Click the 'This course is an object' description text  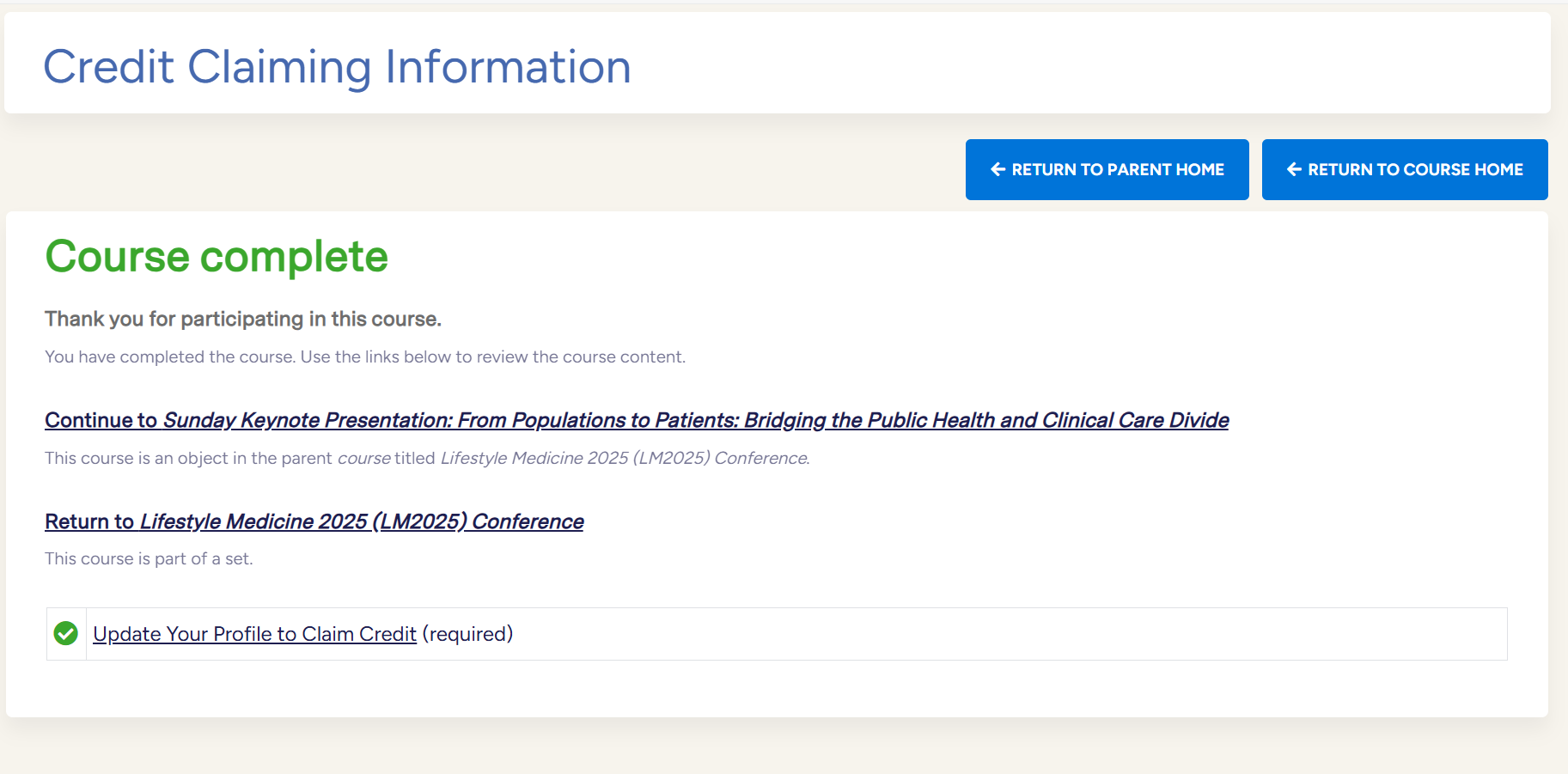[189, 459]
